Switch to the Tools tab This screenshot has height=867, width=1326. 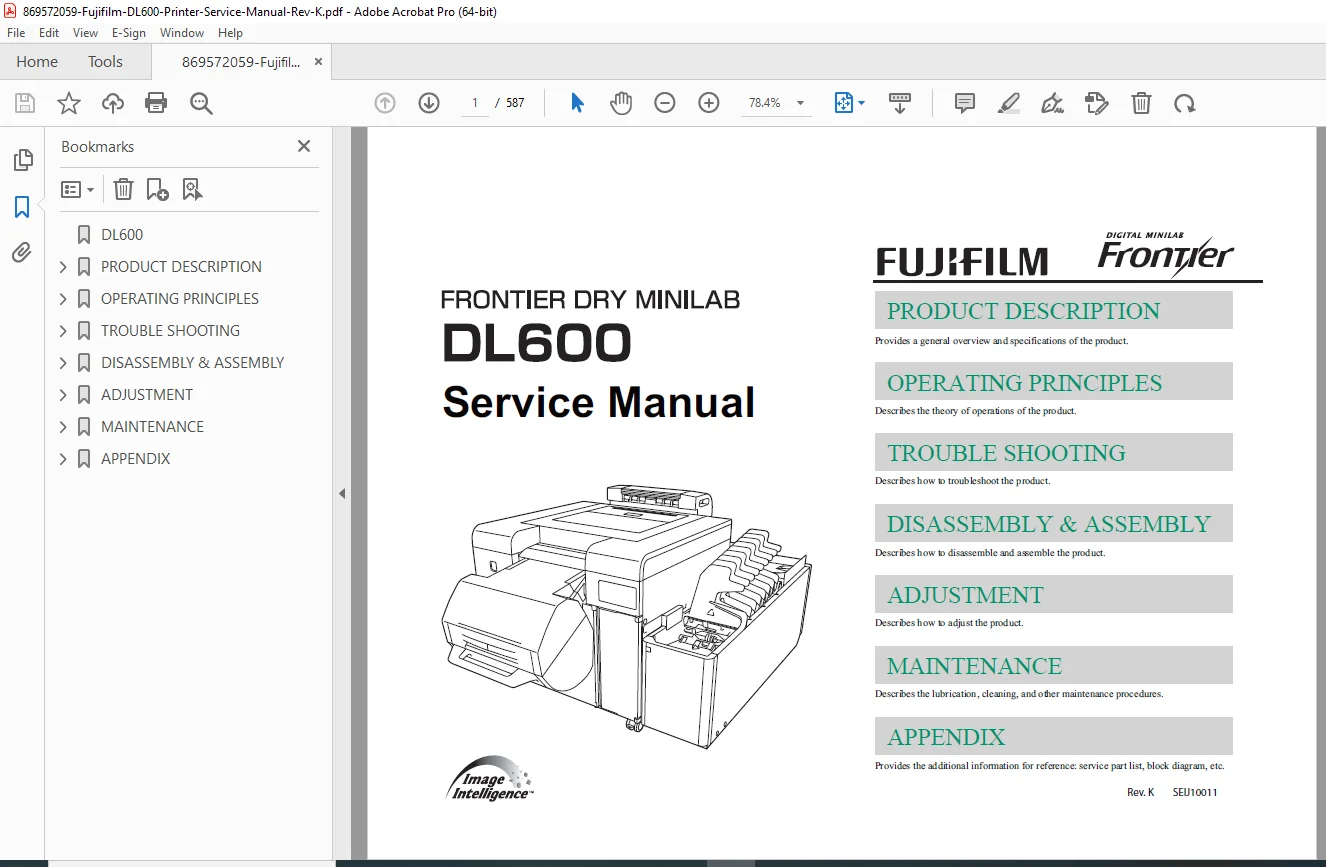click(105, 62)
